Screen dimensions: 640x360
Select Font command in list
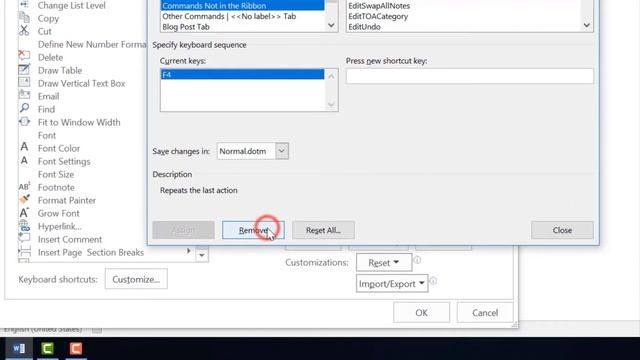tap(47, 135)
